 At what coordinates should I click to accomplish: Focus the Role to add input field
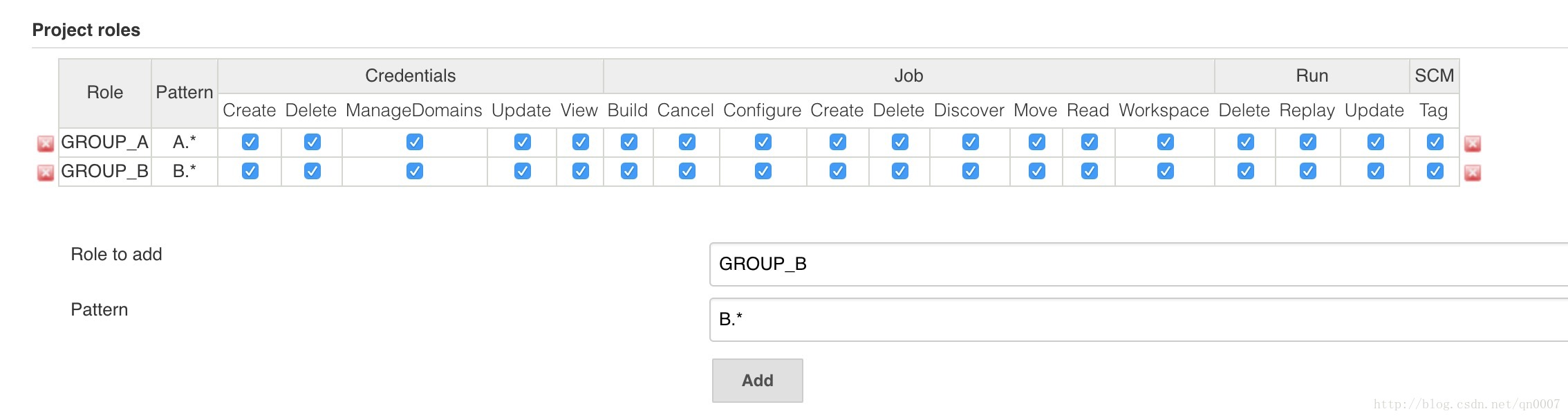pyautogui.click(x=1139, y=264)
